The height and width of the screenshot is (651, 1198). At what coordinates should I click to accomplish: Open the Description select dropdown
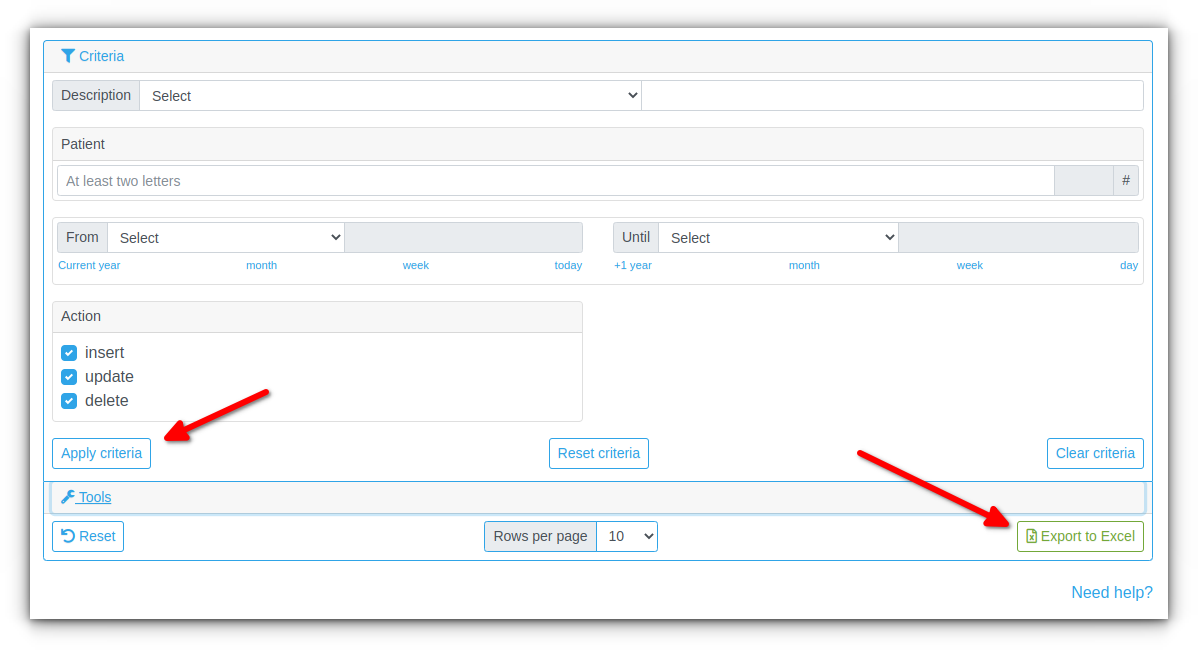[x=390, y=96]
